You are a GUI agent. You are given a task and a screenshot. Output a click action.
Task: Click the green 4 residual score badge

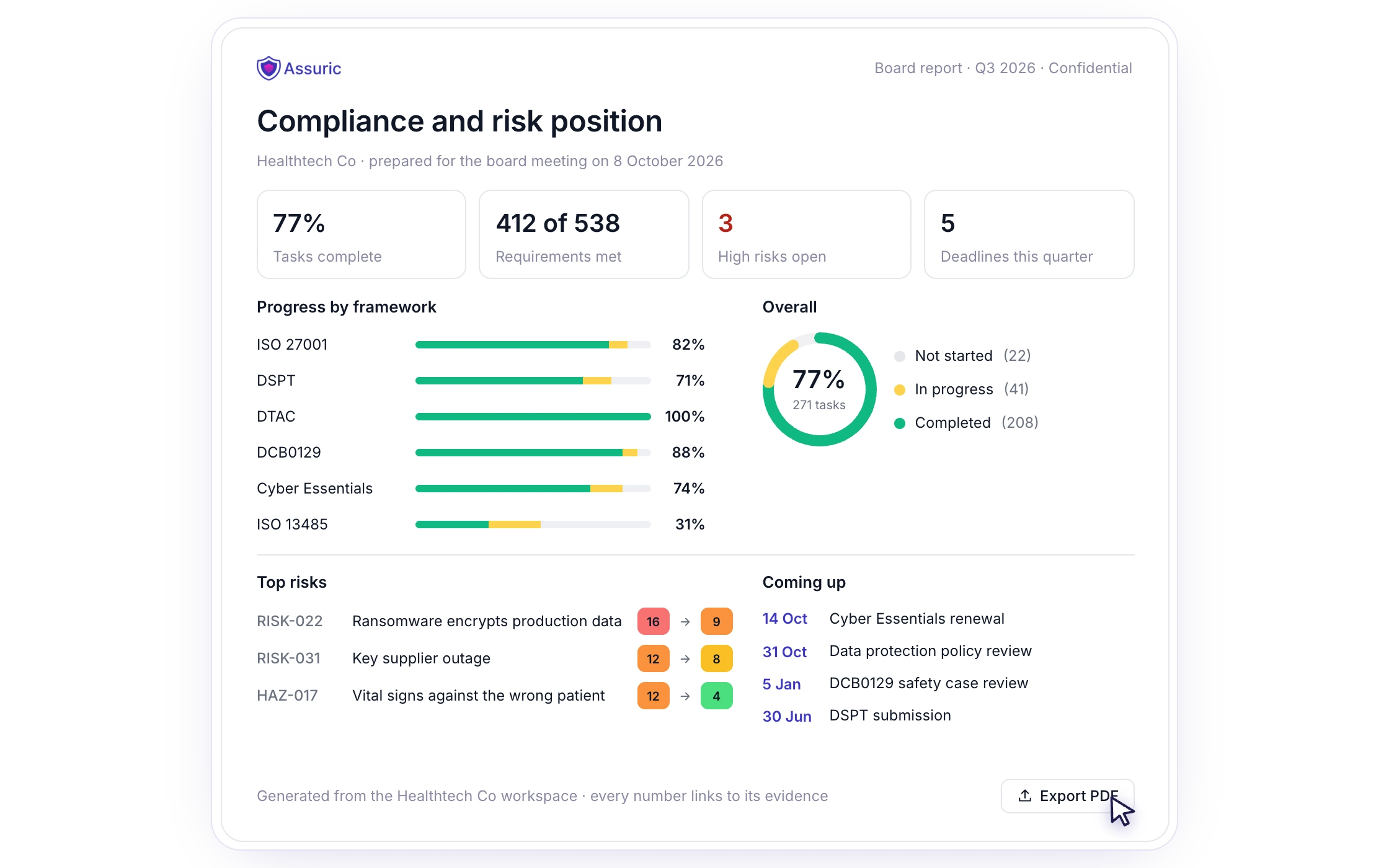tap(717, 696)
